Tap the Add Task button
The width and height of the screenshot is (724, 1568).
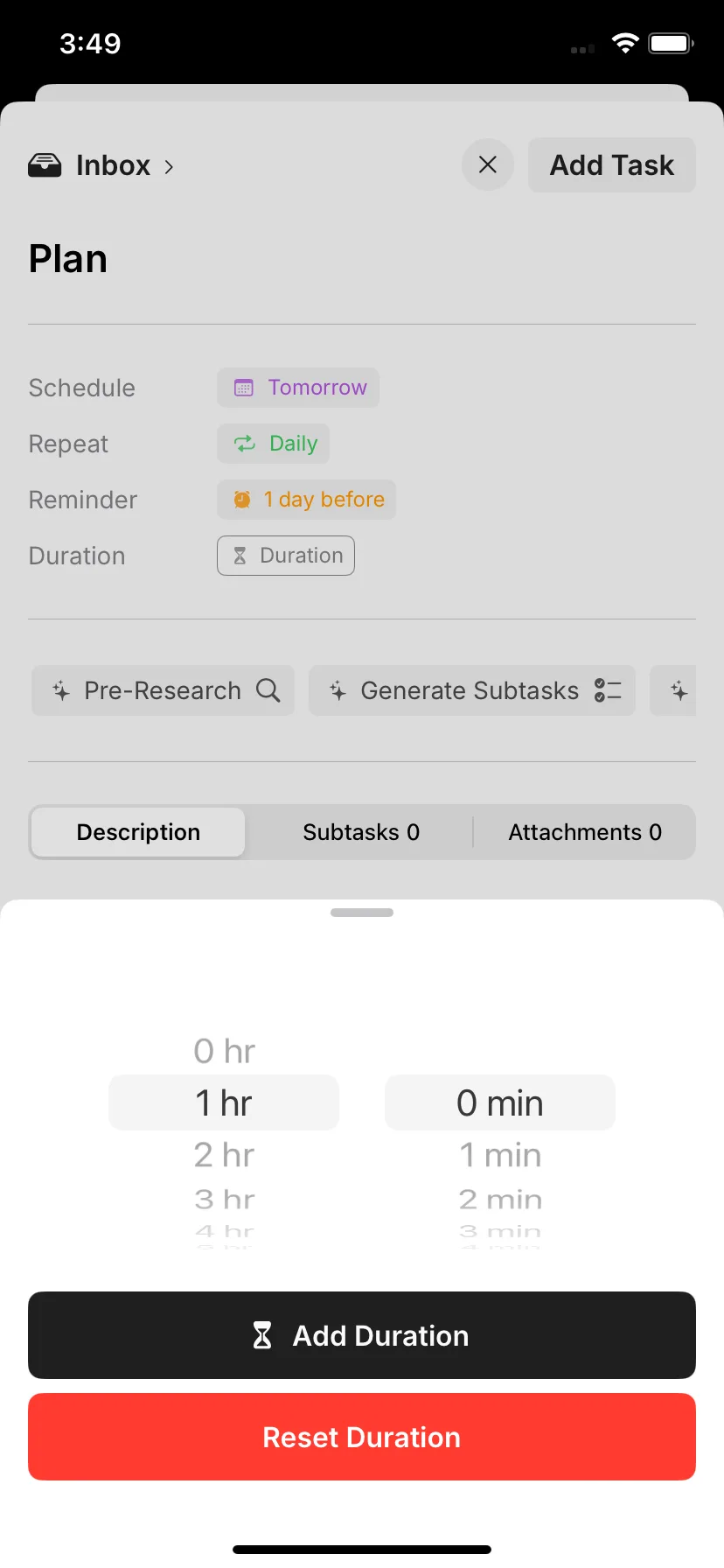pos(612,164)
